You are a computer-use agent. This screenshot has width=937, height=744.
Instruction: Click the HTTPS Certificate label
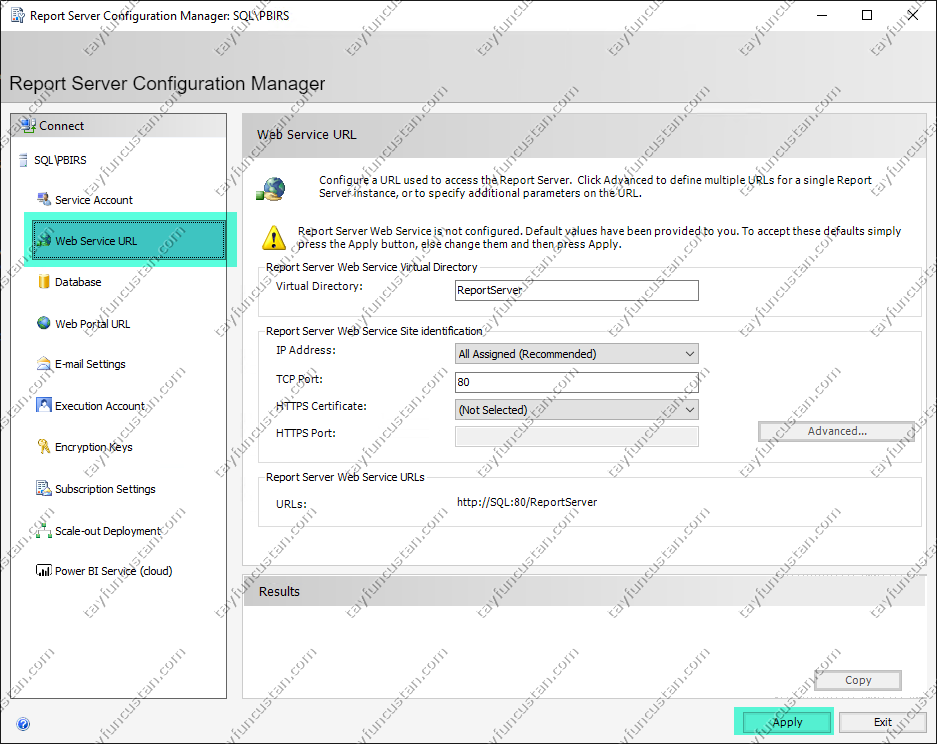[x=321, y=406]
